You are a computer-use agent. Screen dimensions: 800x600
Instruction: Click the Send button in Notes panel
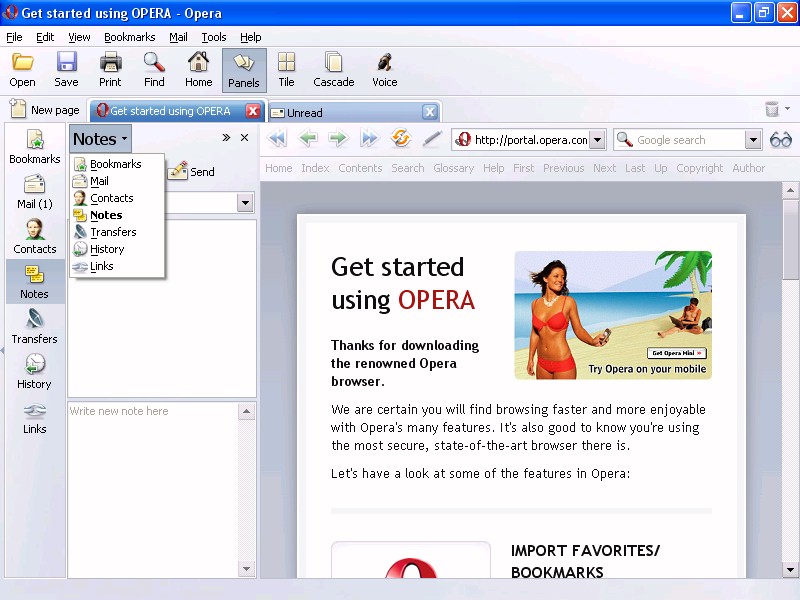(x=192, y=172)
